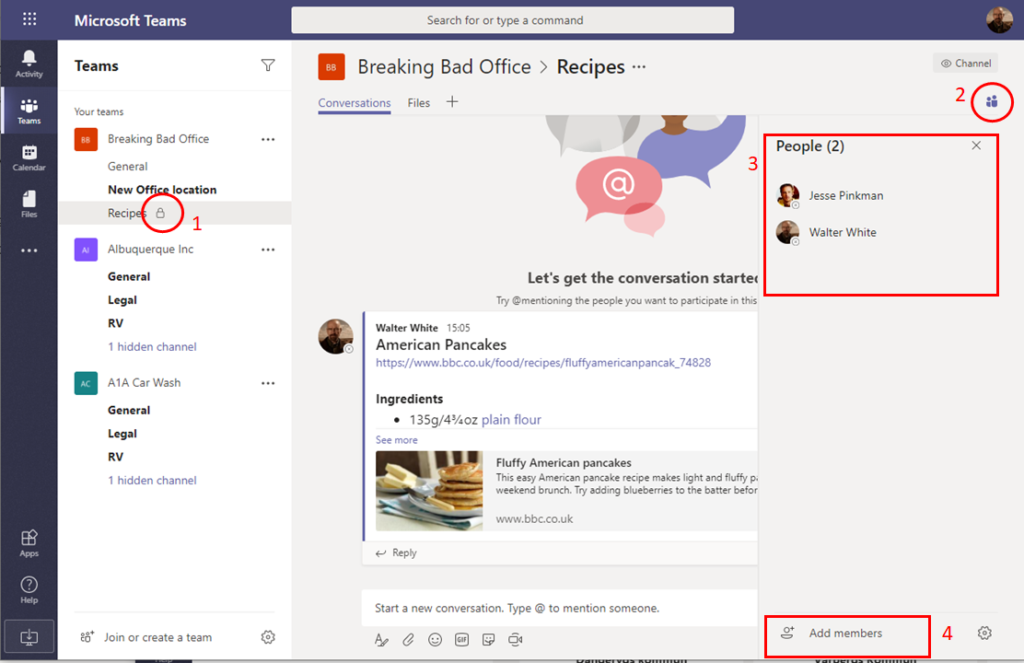Open more apps ellipsis in left rail

29,250
